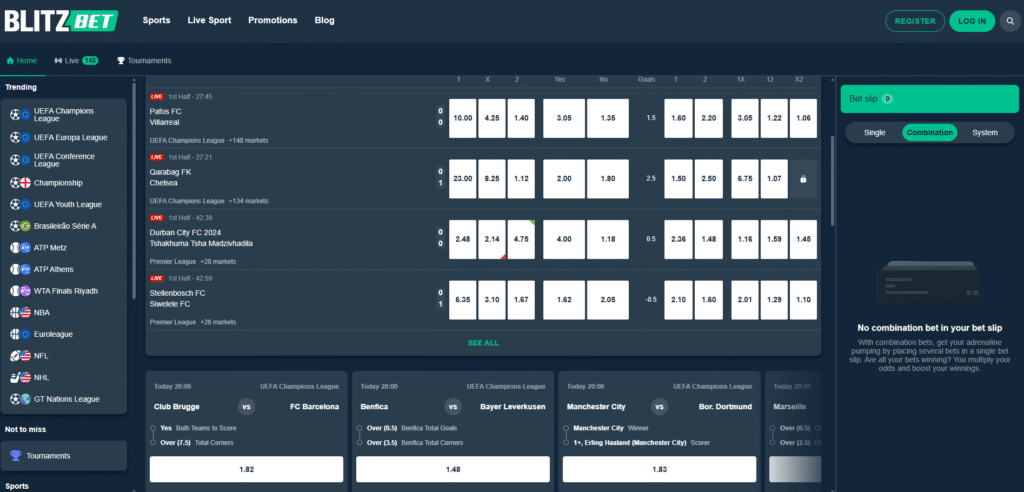
Task: Pick 1X odds 2.01 for Stellenbosch match
Action: pyautogui.click(x=745, y=300)
